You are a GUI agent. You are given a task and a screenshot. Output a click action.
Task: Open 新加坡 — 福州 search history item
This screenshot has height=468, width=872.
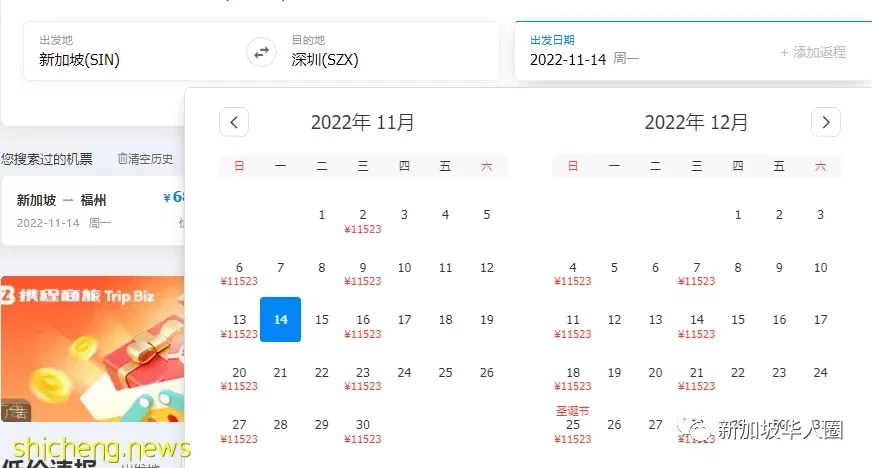pyautogui.click(x=93, y=211)
